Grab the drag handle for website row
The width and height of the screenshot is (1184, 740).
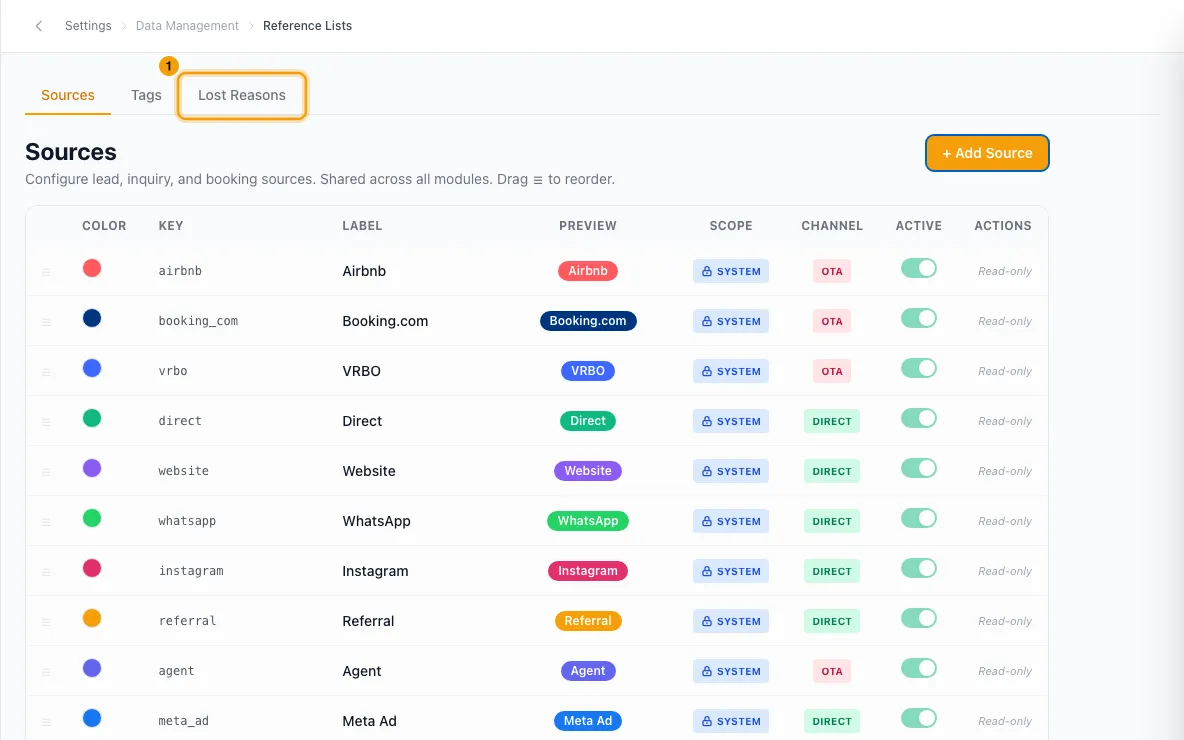point(46,472)
